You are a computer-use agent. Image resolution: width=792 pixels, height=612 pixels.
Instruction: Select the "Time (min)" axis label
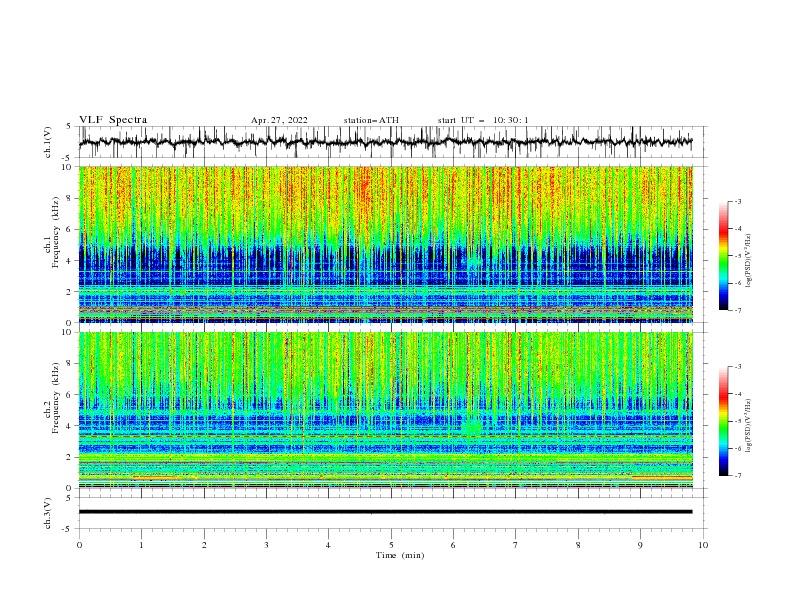click(x=400, y=555)
